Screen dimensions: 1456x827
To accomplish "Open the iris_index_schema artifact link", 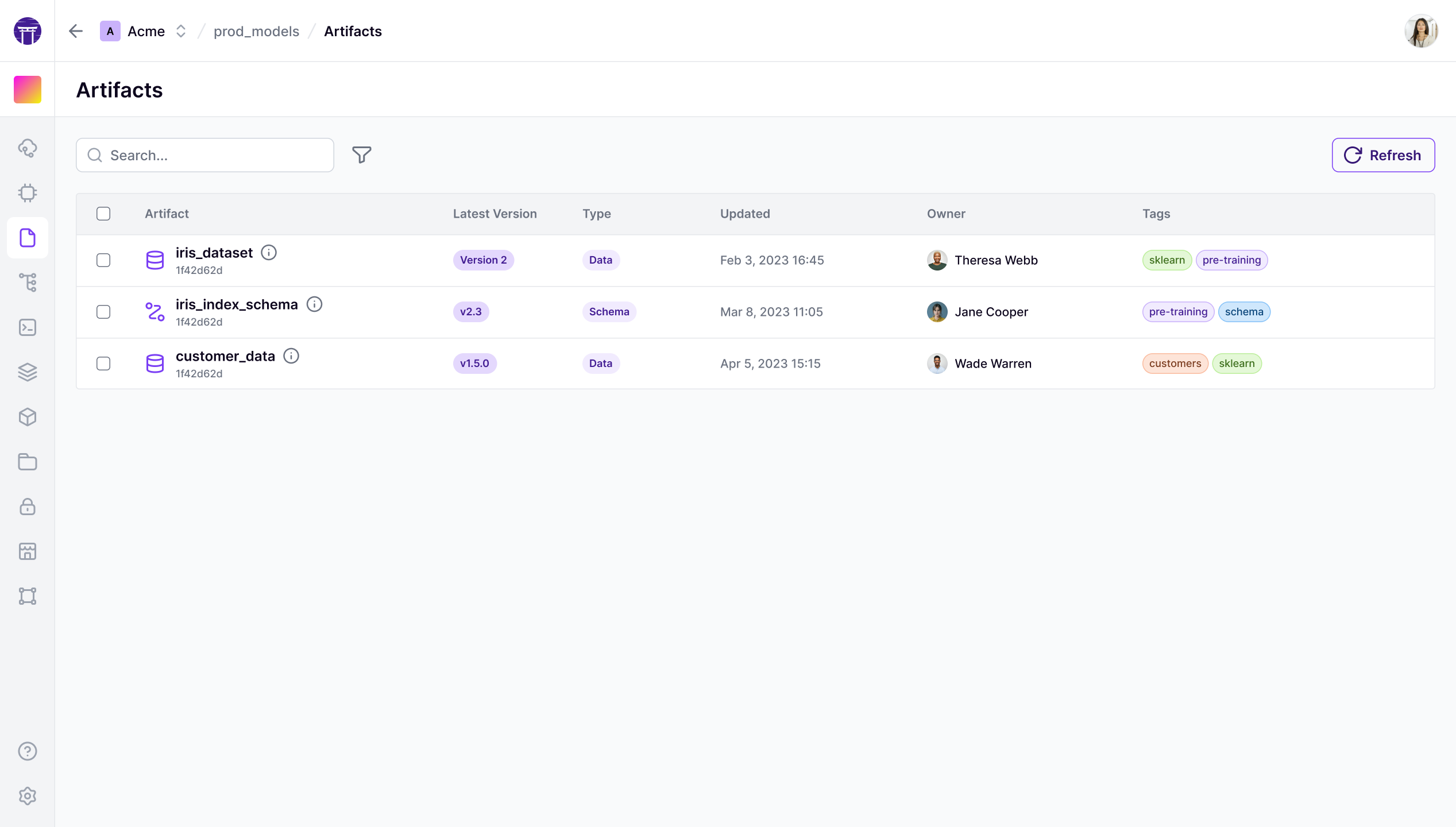I will [237, 304].
